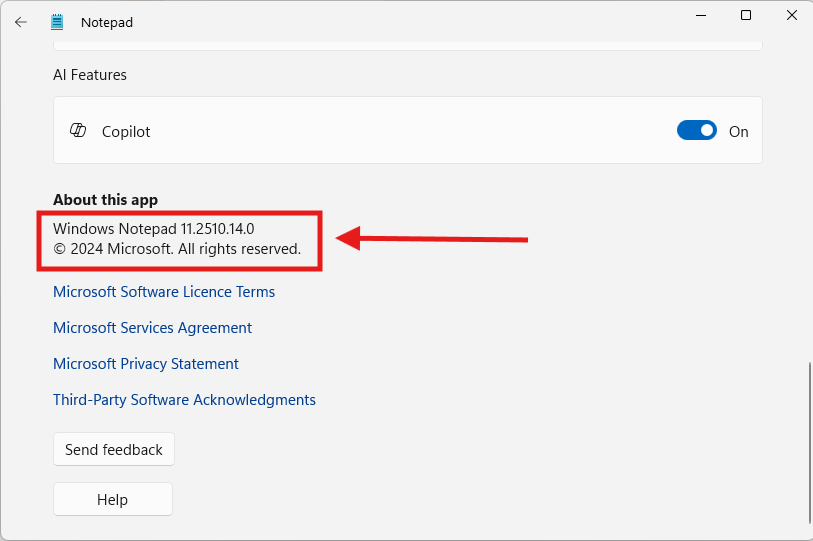Screen dimensions: 813x541
Task: Open Microsoft Services Agreement link
Action: point(152,328)
